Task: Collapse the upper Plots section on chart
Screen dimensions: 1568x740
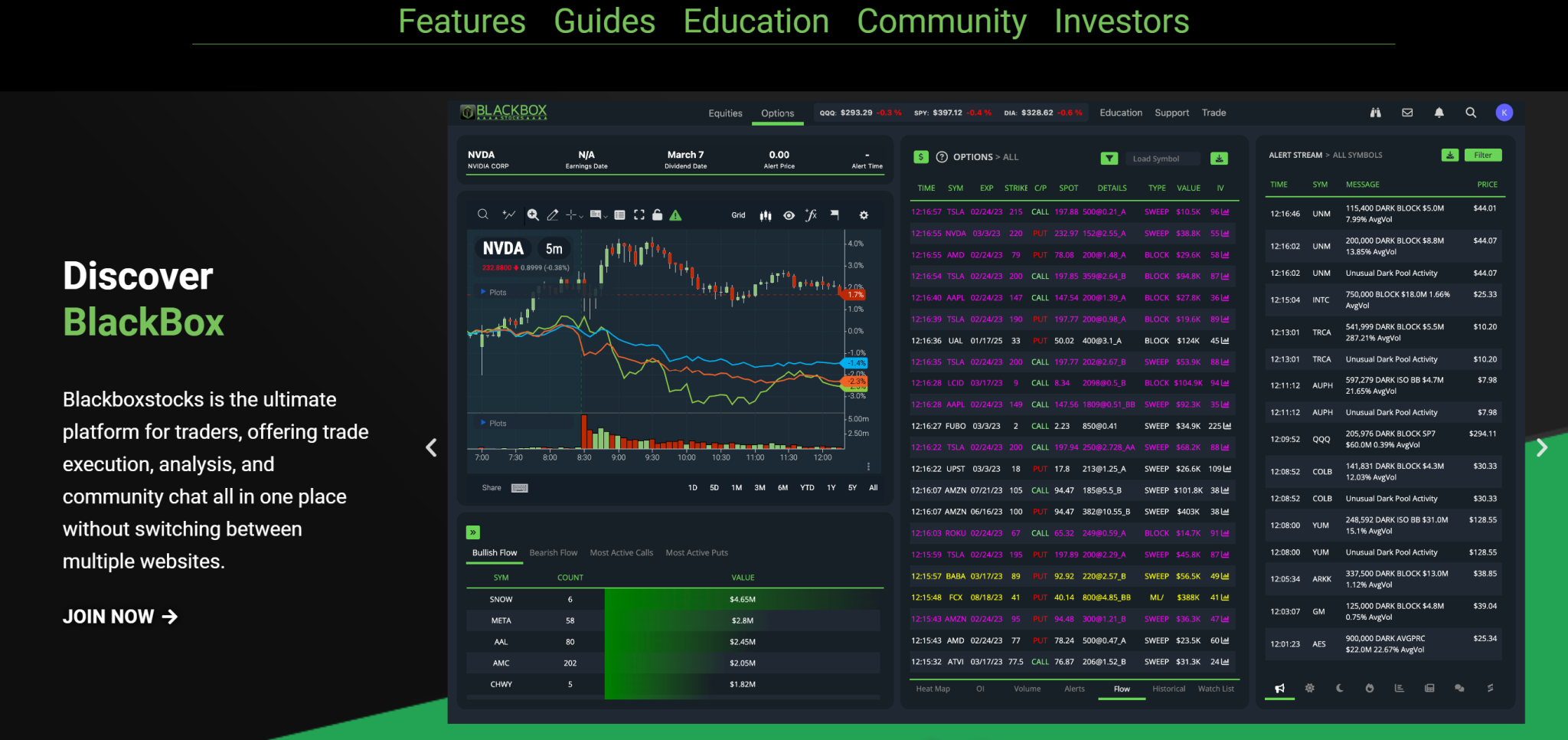Action: click(x=483, y=292)
